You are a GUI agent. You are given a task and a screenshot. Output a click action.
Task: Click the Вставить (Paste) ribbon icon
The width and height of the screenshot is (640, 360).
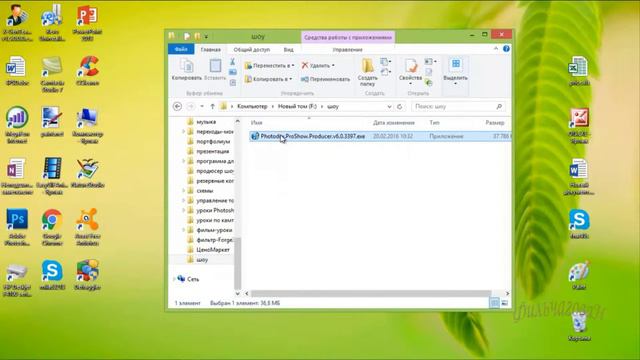tap(215, 66)
